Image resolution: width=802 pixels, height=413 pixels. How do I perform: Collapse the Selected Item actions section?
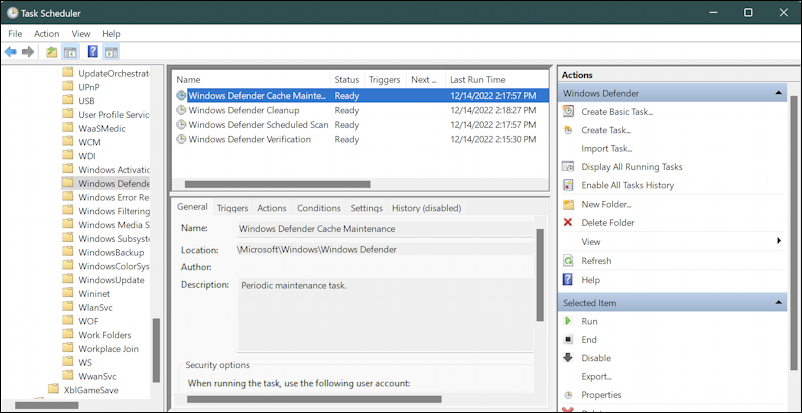pyautogui.click(x=778, y=302)
